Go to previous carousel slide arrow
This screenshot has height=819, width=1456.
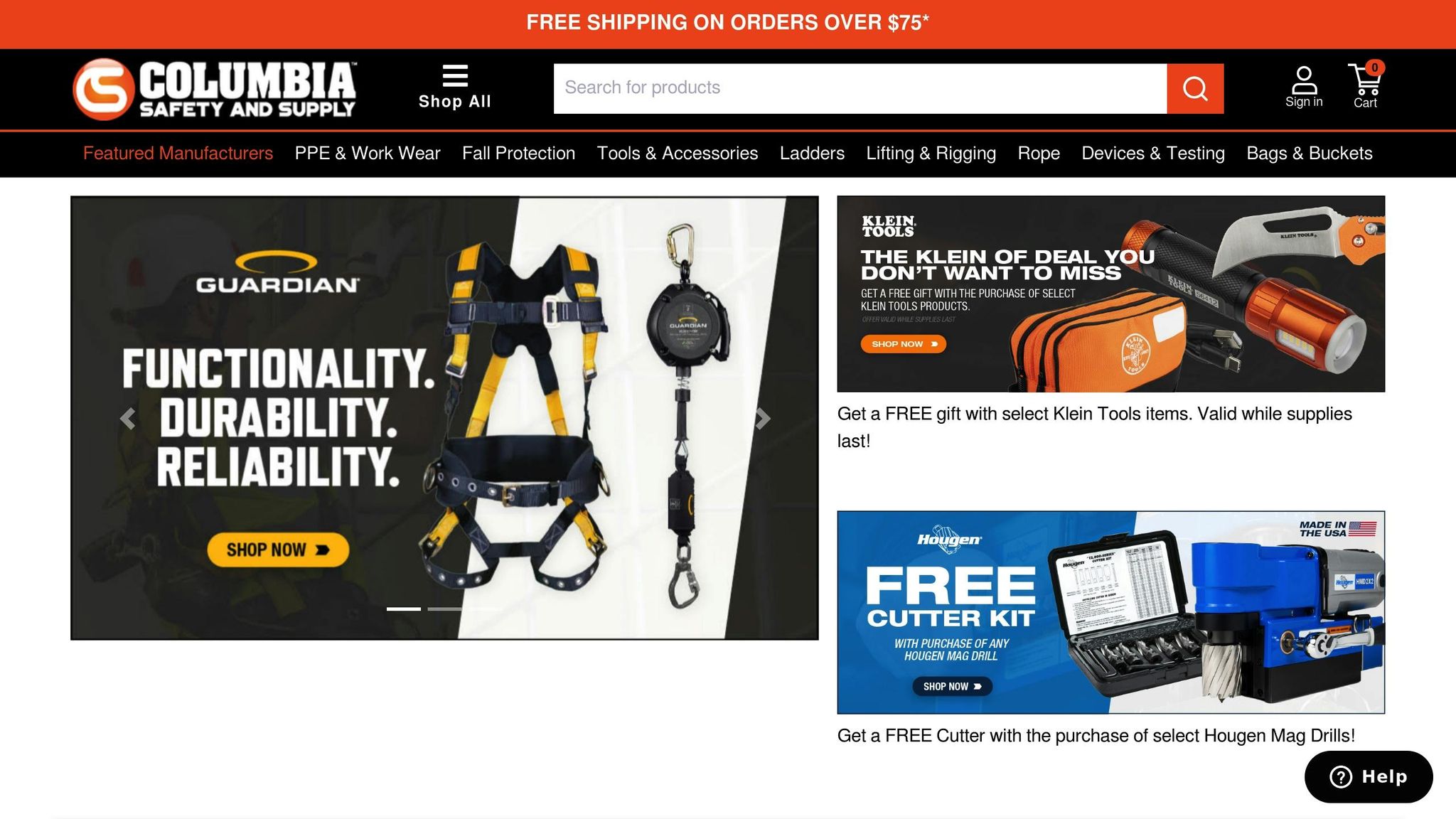pos(128,419)
